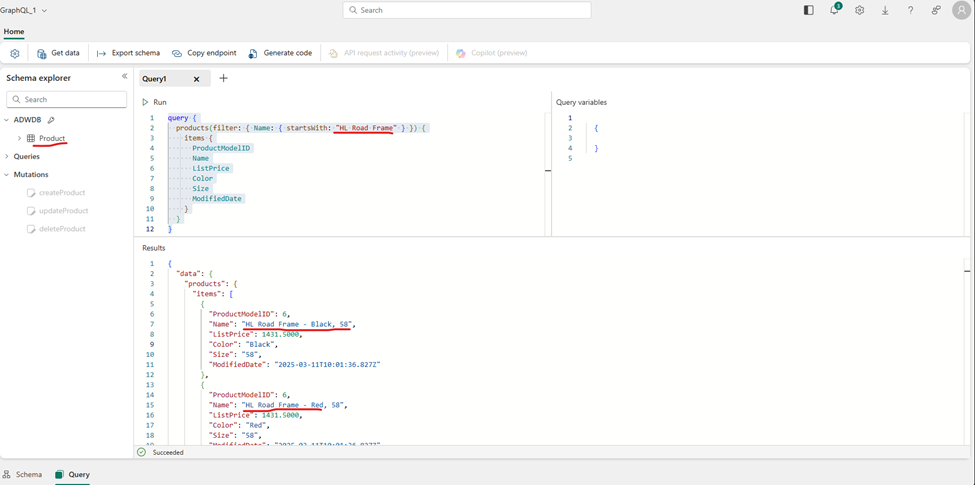Collapse the Mutations section

[x=7, y=175]
